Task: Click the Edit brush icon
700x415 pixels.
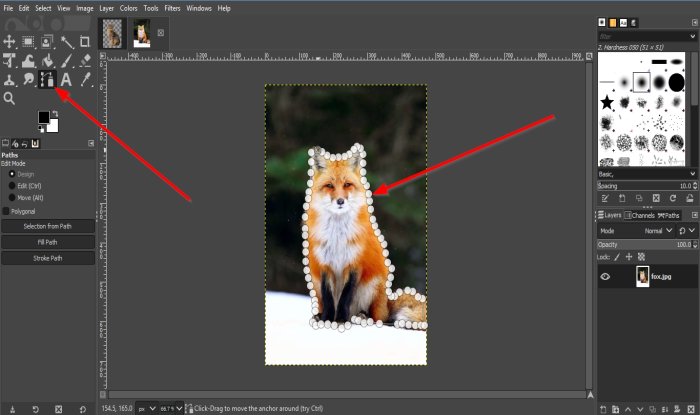Action: (x=605, y=198)
